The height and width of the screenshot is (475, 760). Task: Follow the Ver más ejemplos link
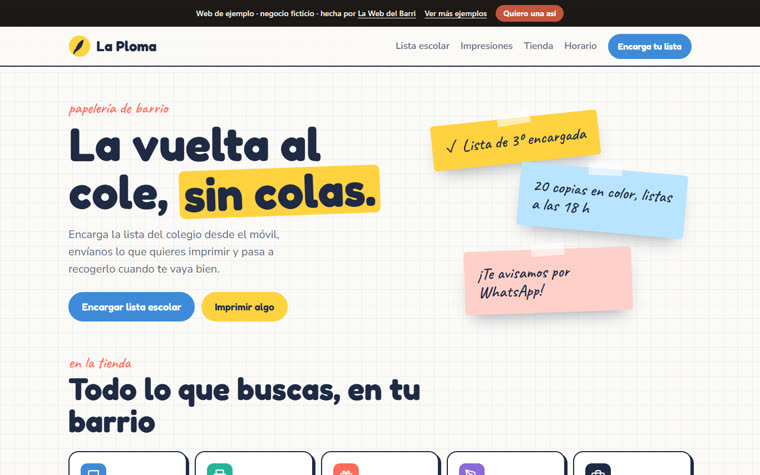(x=456, y=14)
